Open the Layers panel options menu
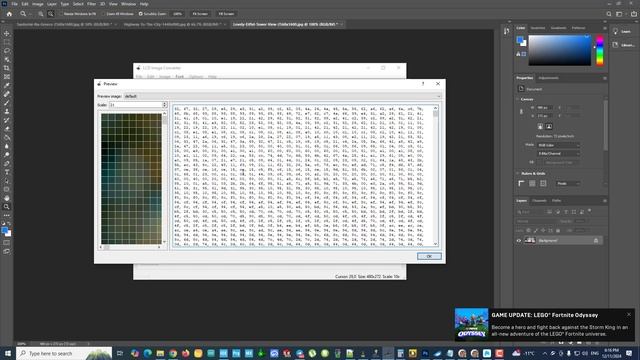 (x=604, y=201)
